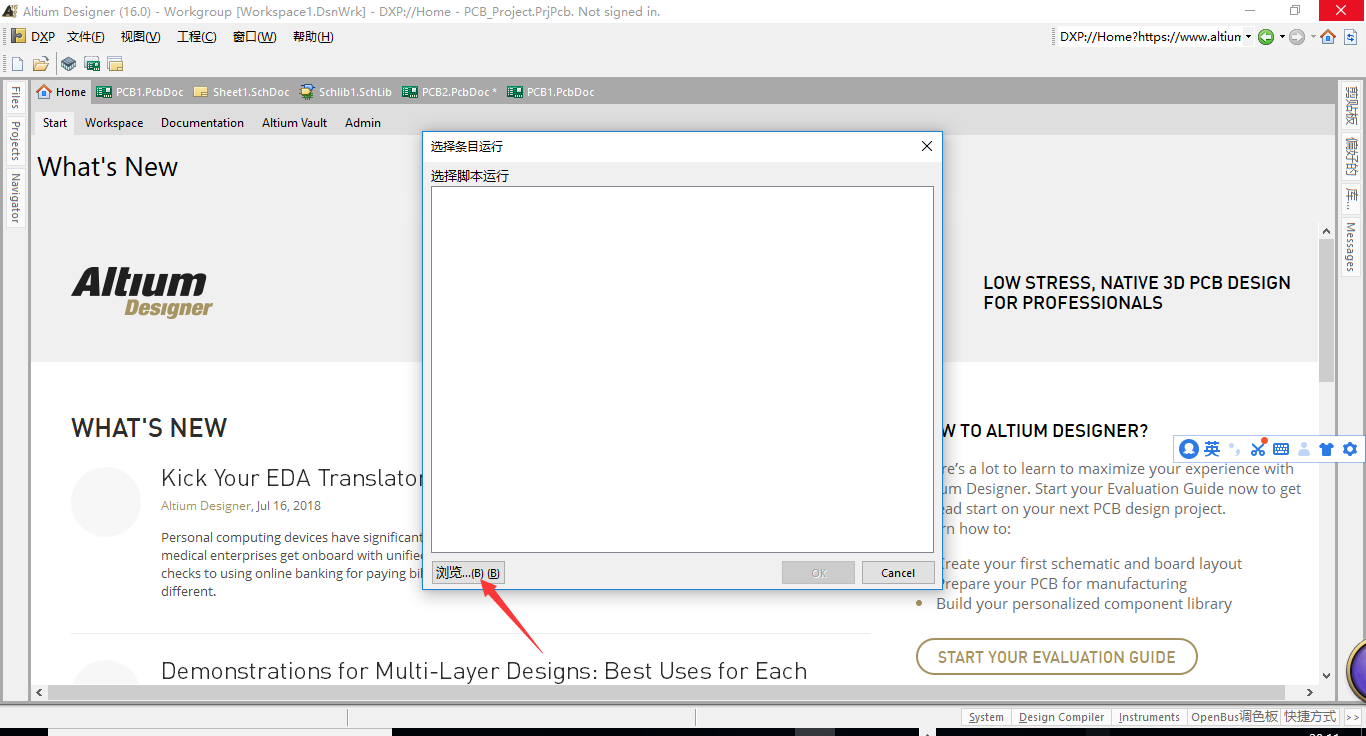Open the 文件(F) menu
The image size is (1366, 736).
[86, 37]
